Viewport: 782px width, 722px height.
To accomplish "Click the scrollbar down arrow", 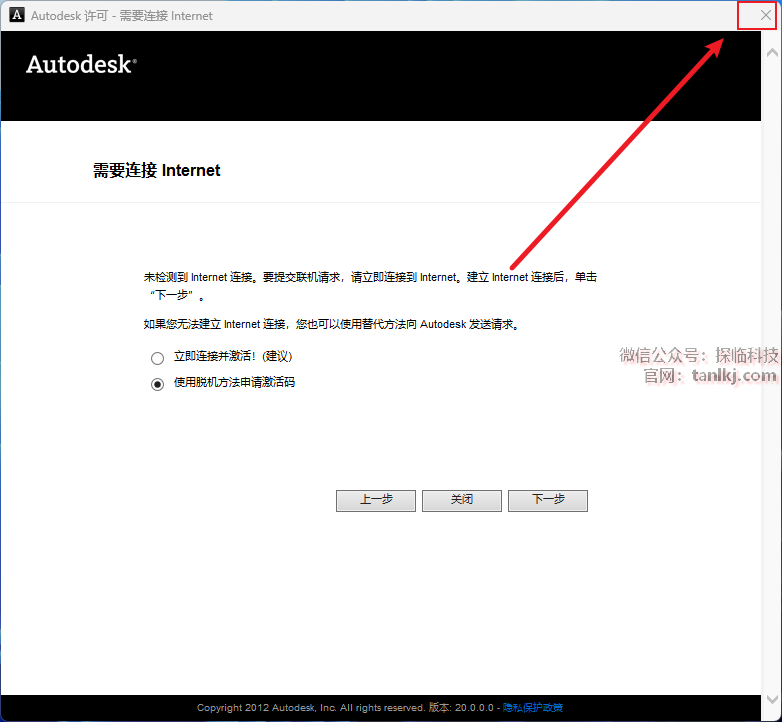I will (772, 699).
